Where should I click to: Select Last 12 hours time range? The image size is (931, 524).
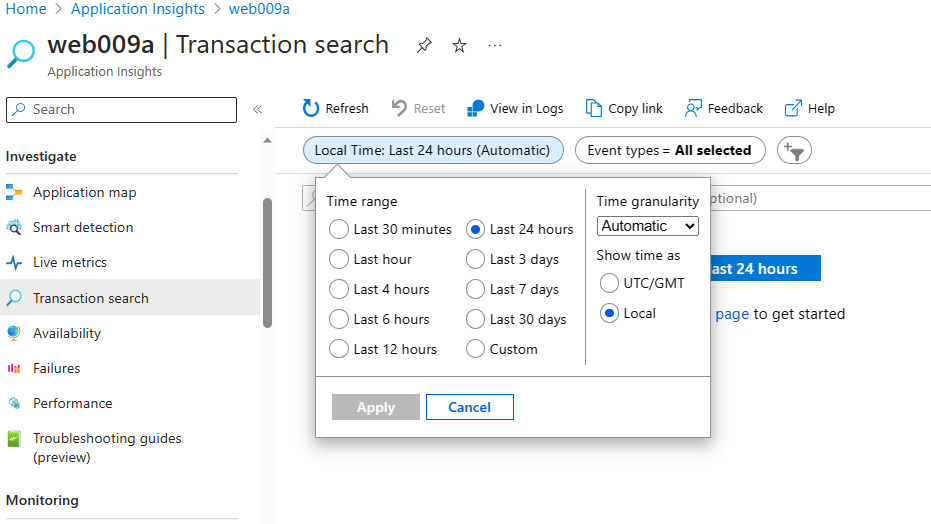[338, 349]
